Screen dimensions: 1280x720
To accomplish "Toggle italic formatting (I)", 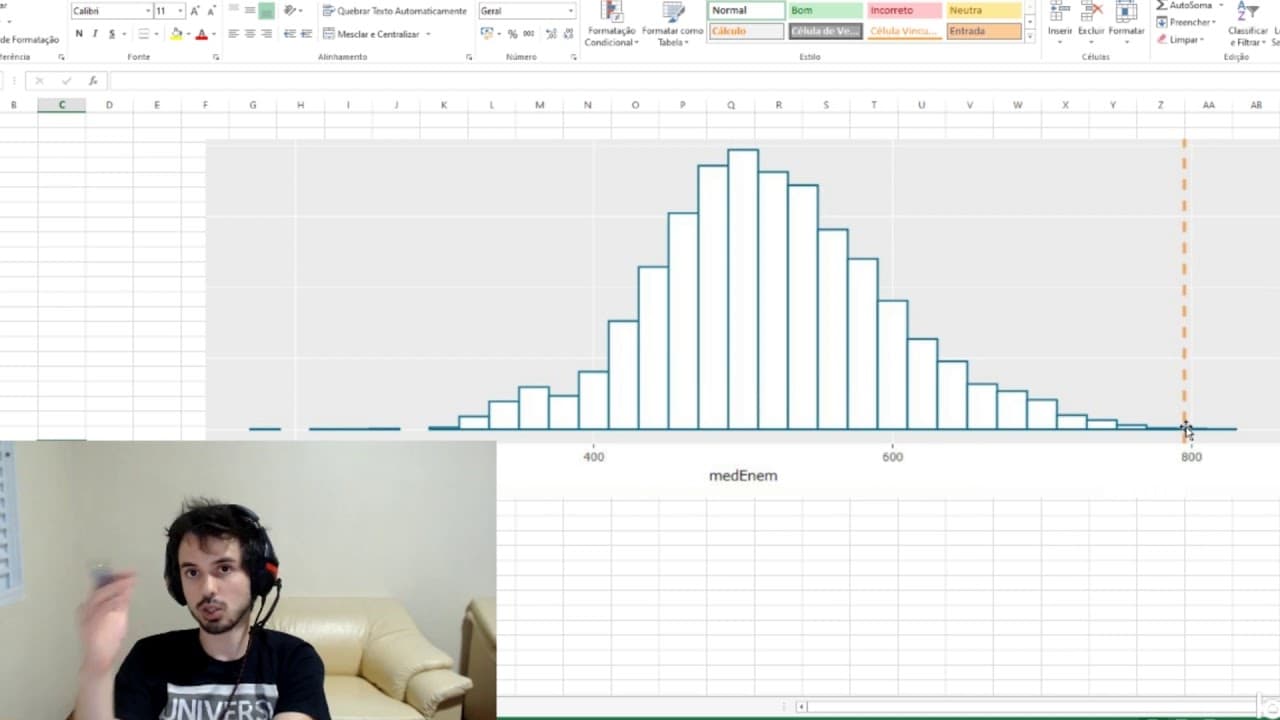I will tap(95, 34).
